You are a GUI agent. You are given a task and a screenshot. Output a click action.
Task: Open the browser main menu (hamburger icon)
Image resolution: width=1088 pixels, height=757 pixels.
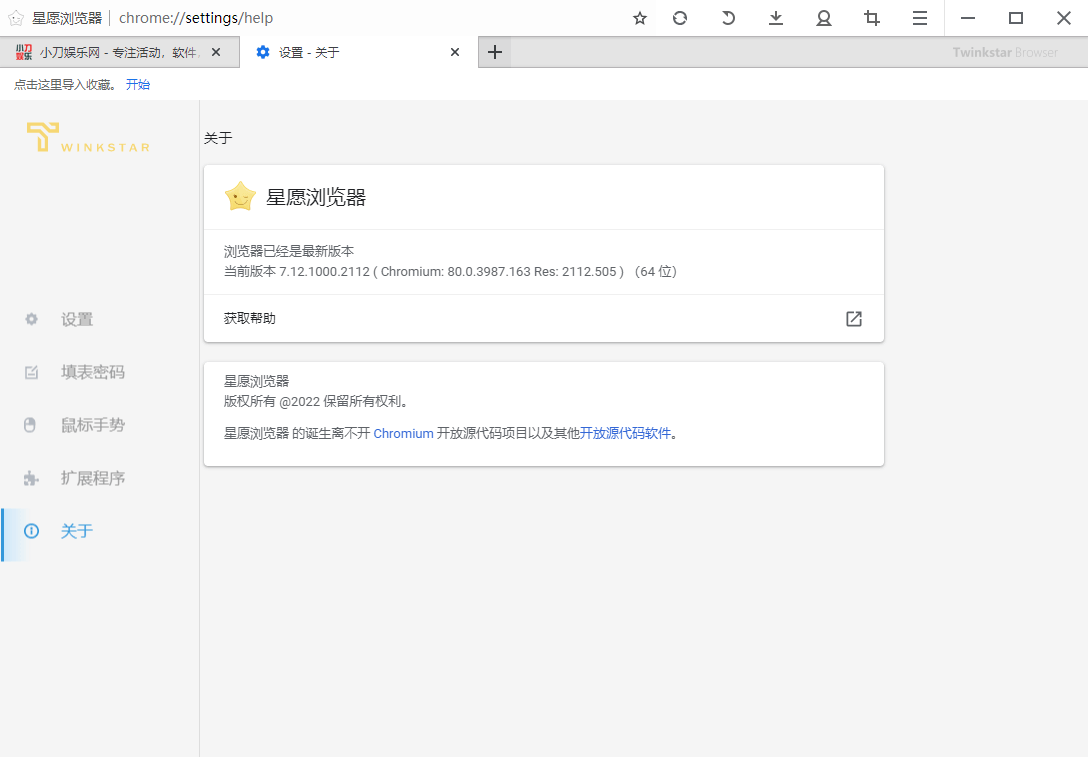point(919,18)
